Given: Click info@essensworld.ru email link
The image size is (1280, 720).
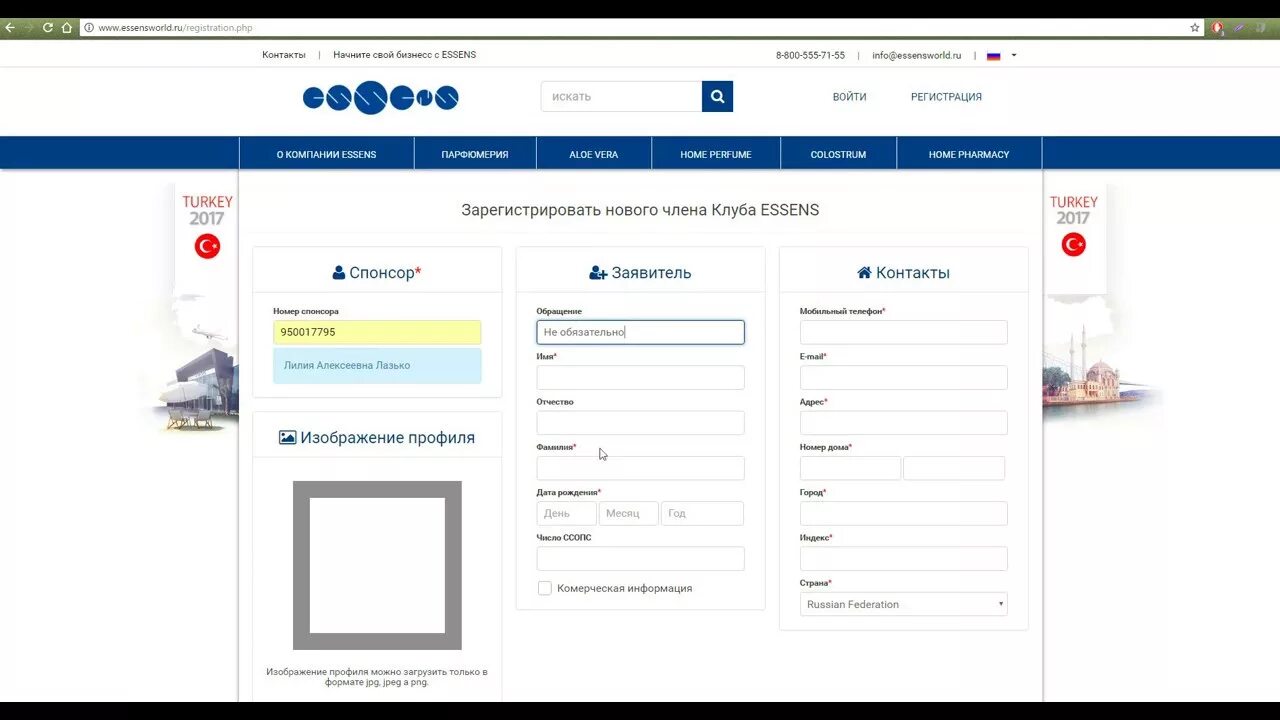Looking at the screenshot, I should tap(916, 56).
